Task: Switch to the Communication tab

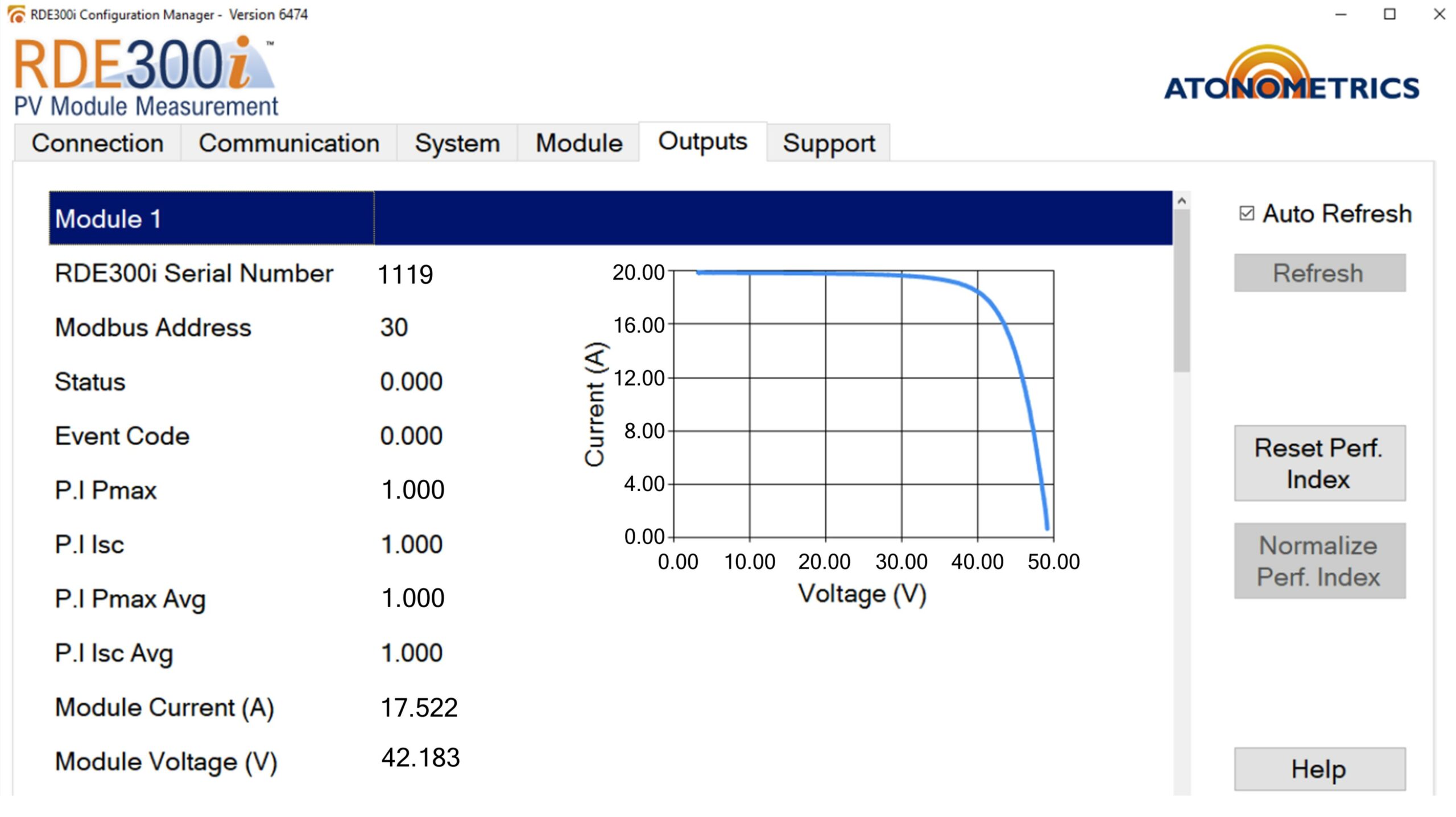Action: 288,143
